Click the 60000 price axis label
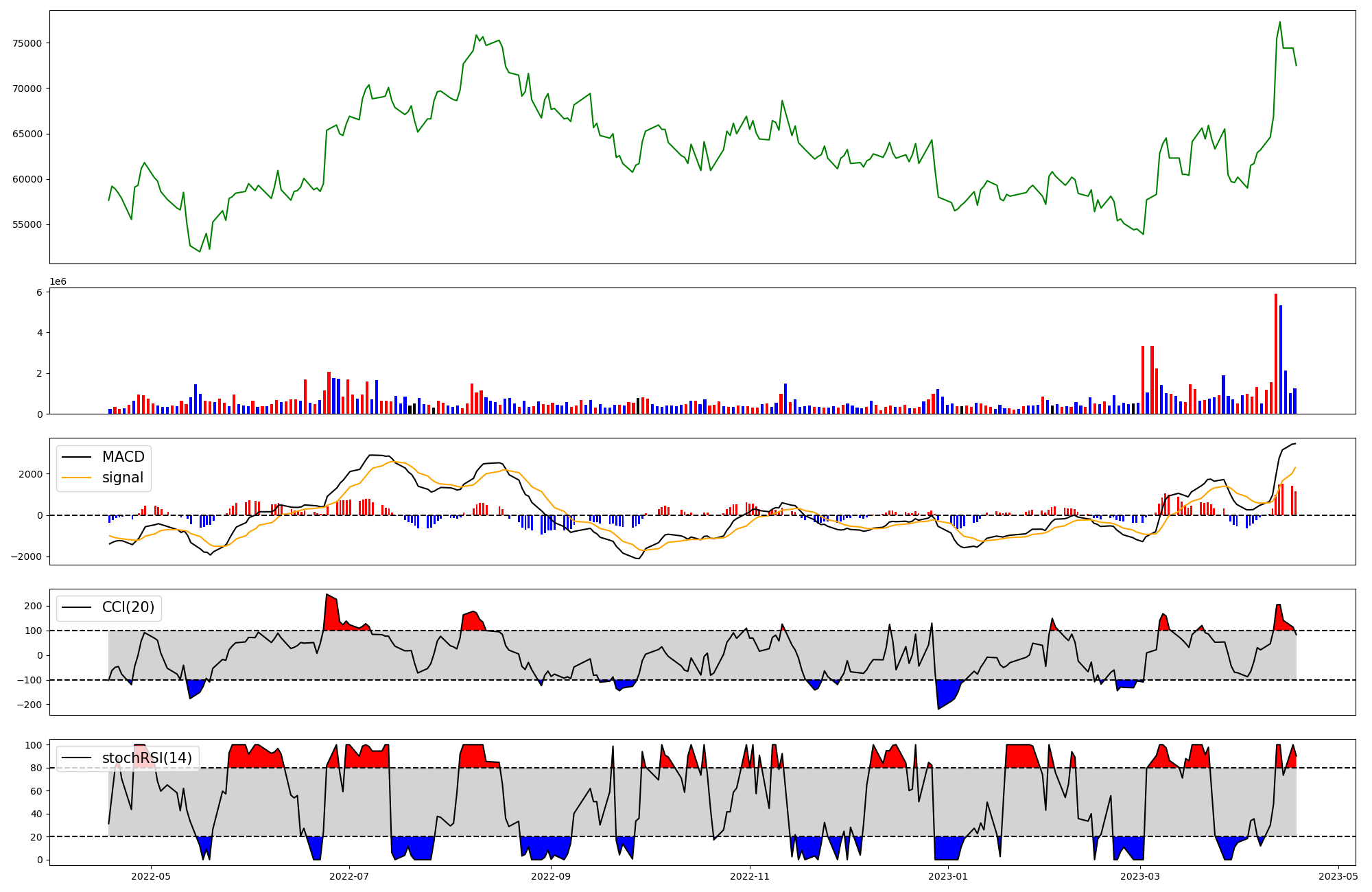Screen dimensions: 1372x892 (27, 179)
